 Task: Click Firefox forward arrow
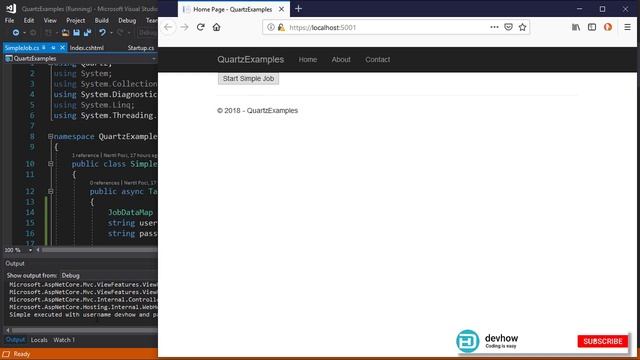tap(184, 27)
